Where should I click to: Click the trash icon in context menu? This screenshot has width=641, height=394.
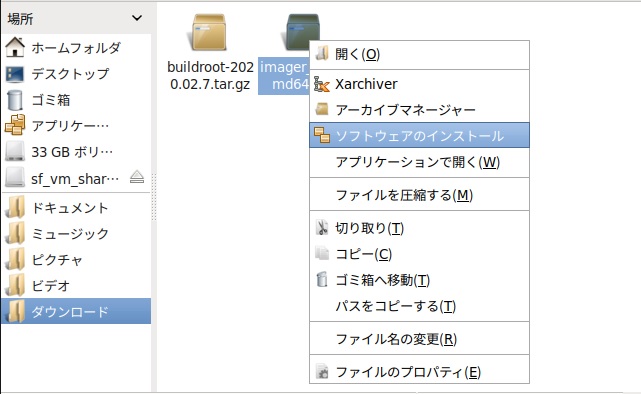click(x=322, y=279)
